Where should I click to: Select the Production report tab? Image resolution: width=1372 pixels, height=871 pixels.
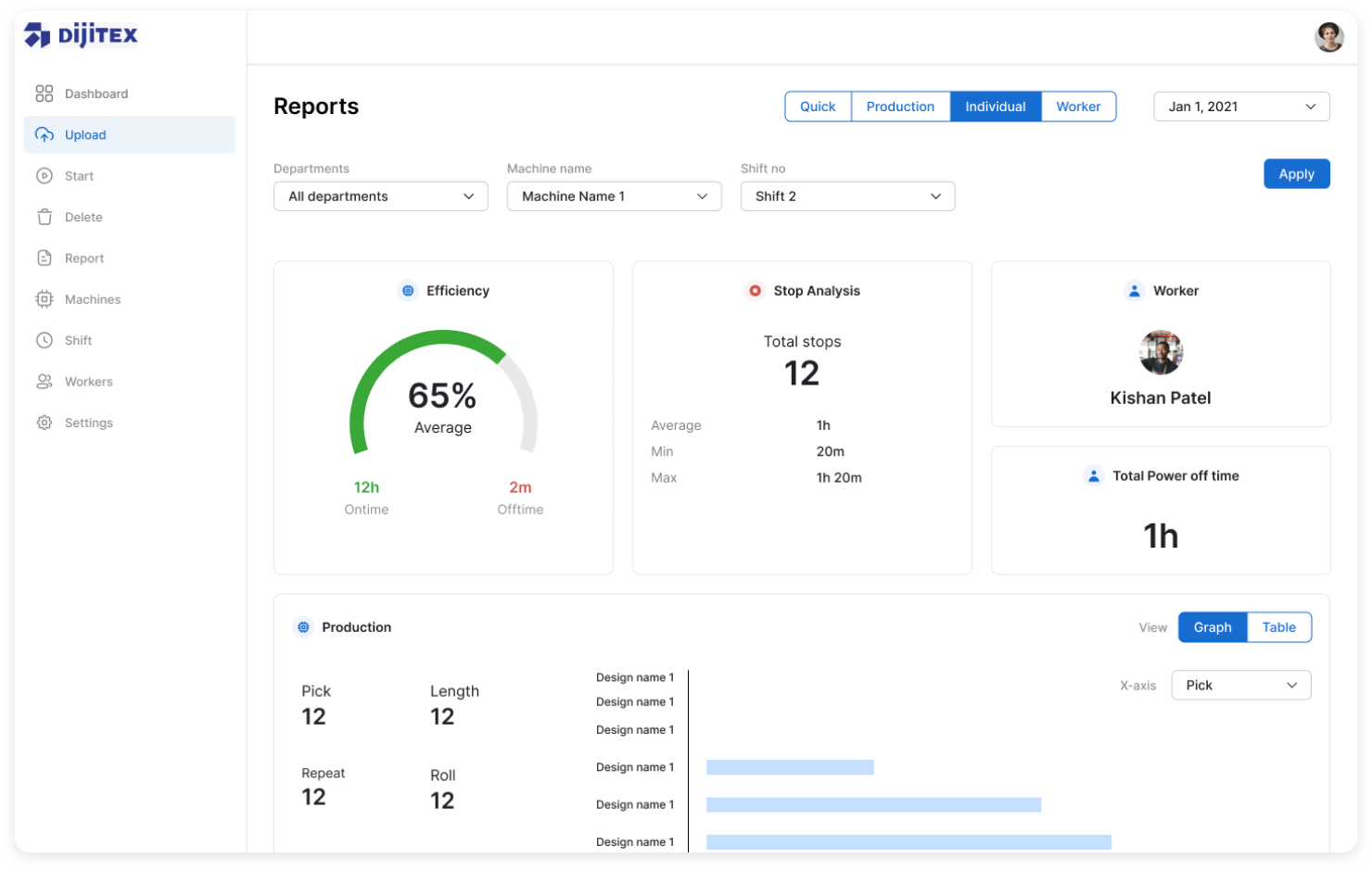pos(900,107)
